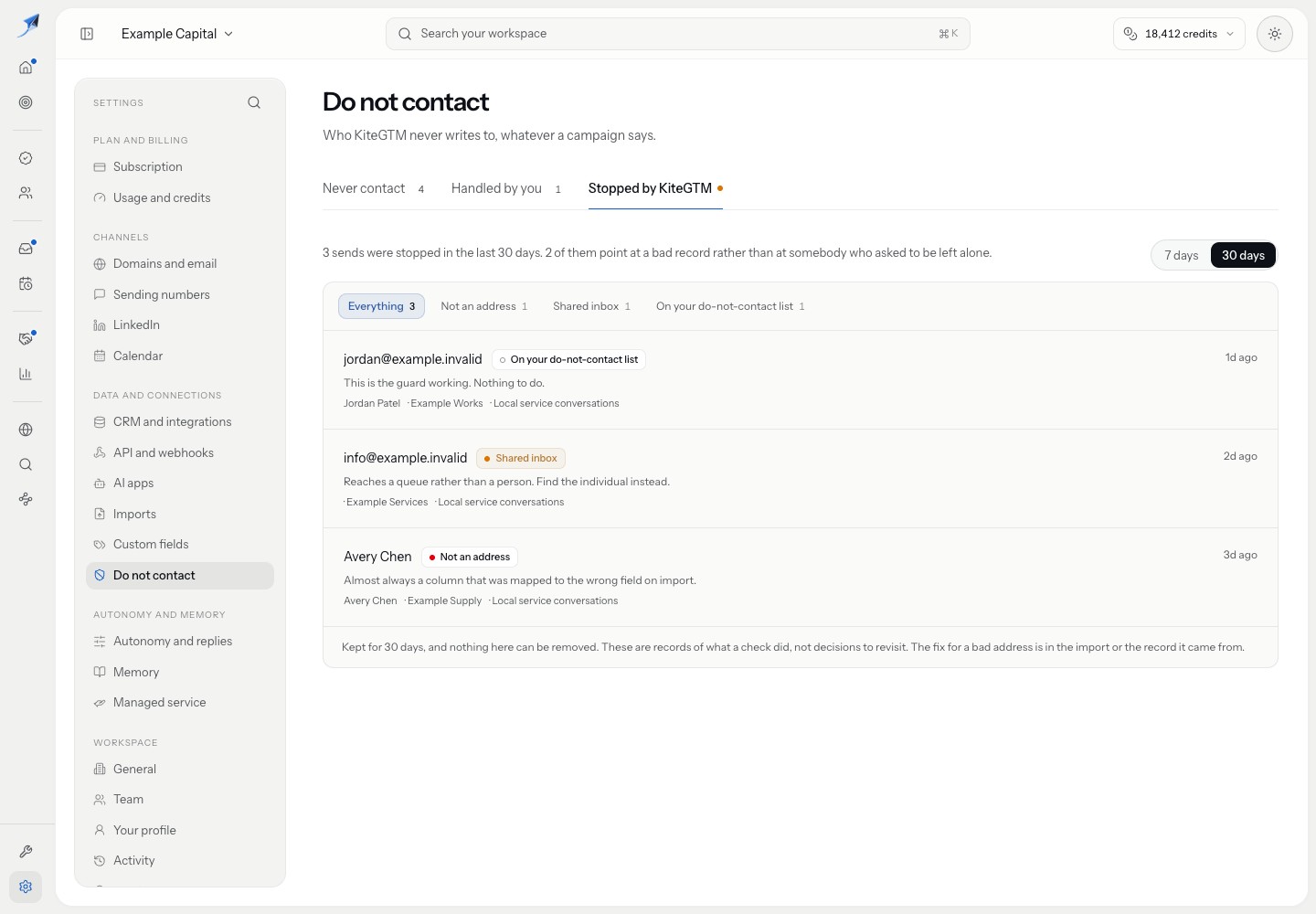Screen dimensions: 1316x914
Task: Switch theme with the sun icon
Action: tap(1274, 34)
